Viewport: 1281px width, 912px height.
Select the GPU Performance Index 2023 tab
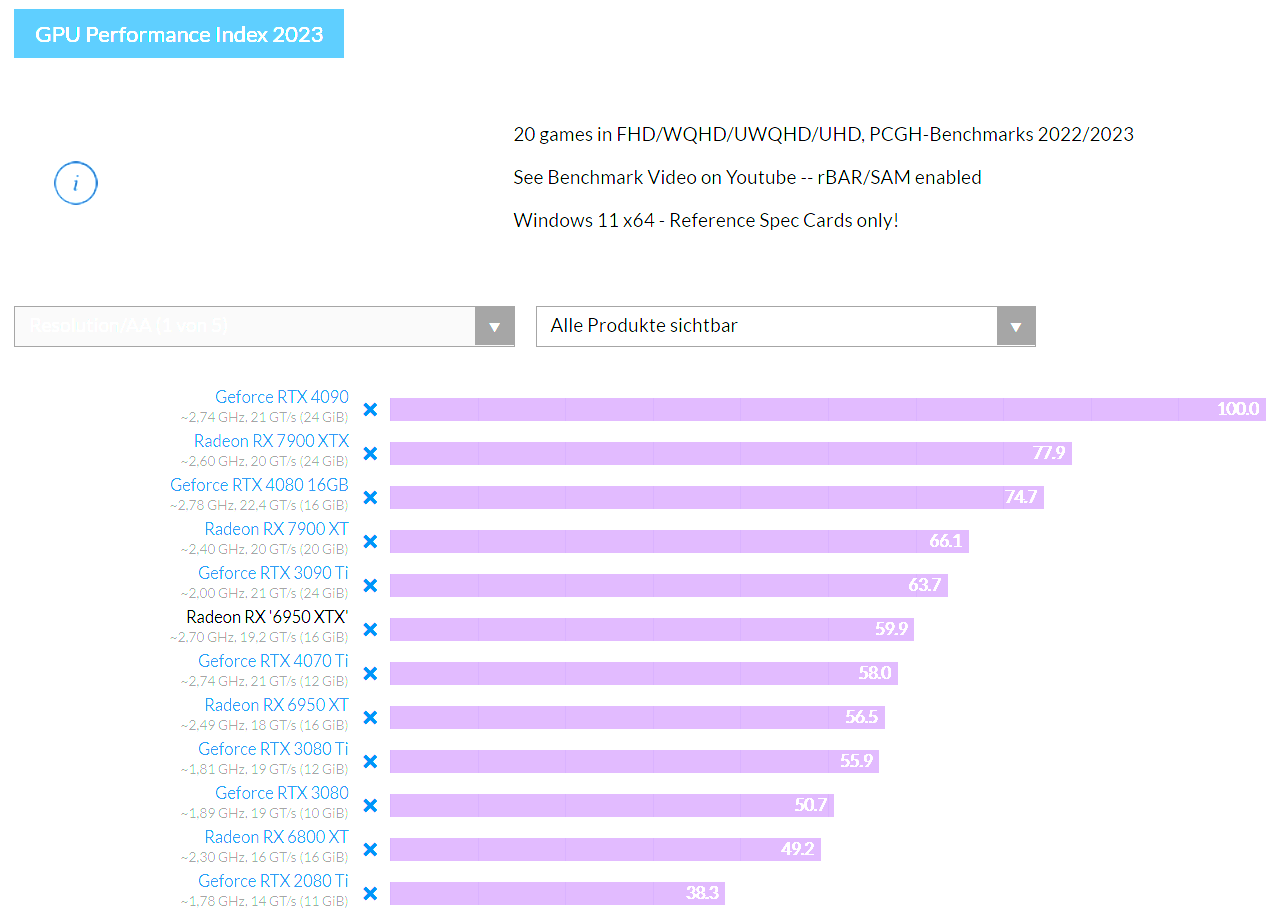point(179,34)
